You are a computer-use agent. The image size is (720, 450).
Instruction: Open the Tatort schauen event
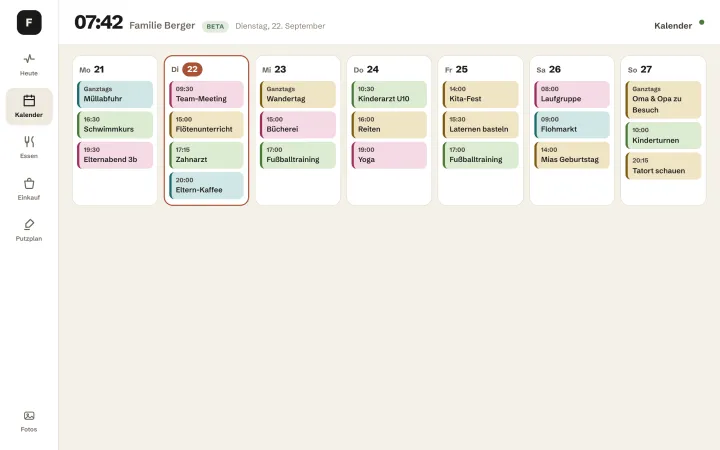coord(663,166)
